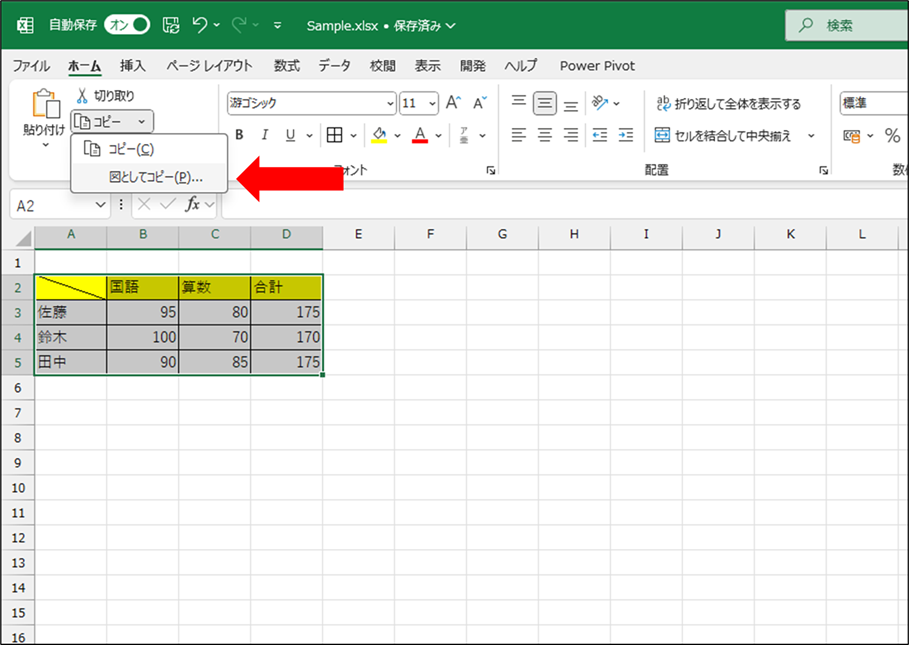Click セルを結合して中央揃え button
This screenshot has height=645, width=909.
723,136
